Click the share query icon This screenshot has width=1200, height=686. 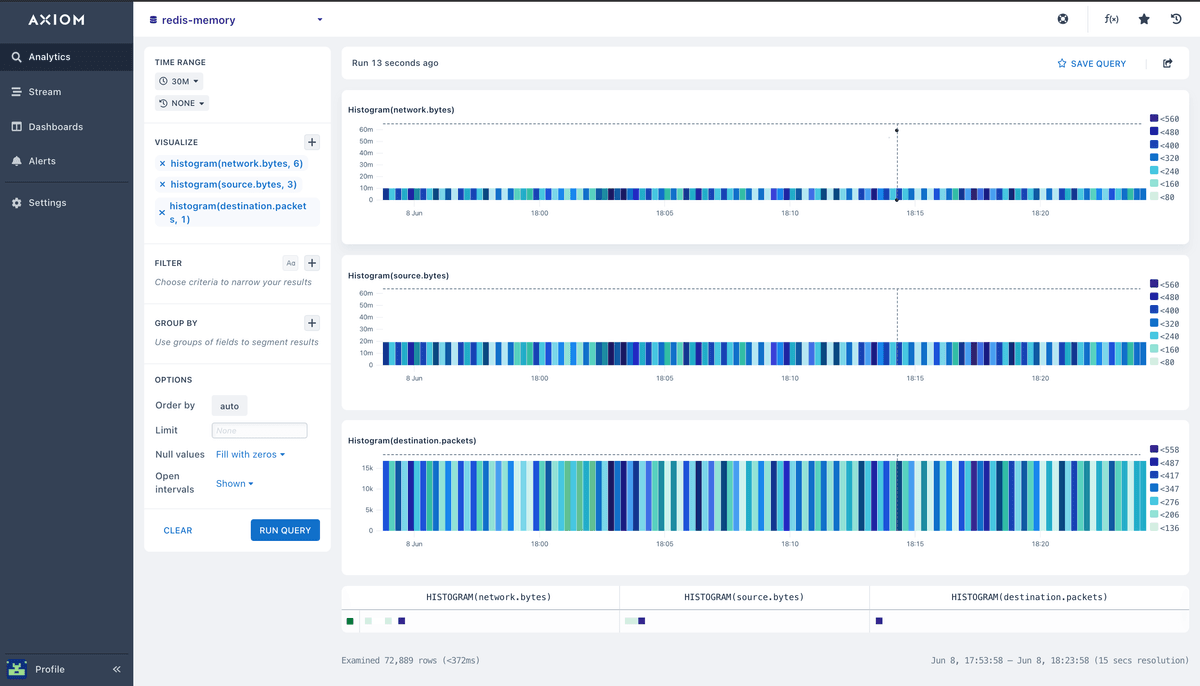point(1167,62)
